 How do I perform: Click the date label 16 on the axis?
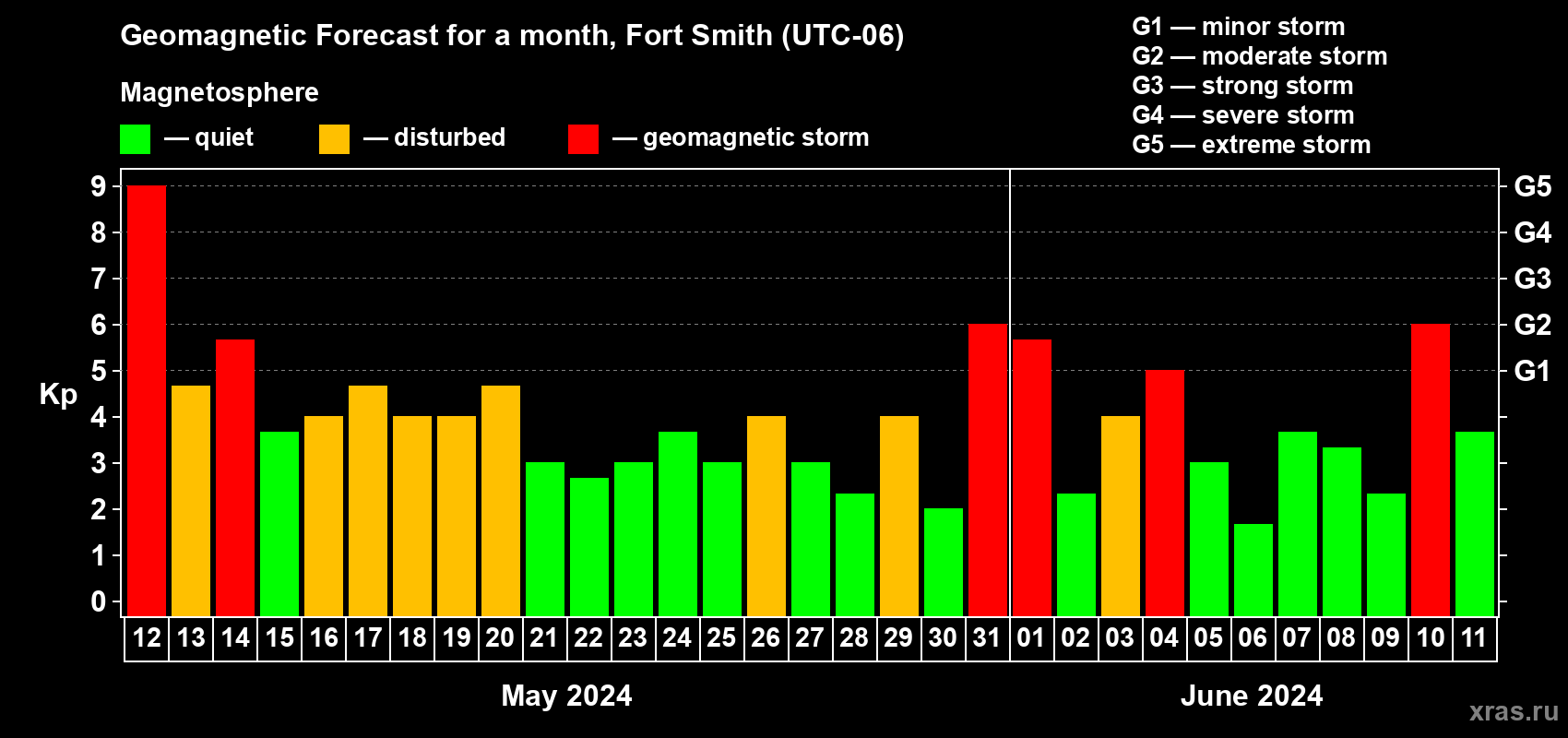pyautogui.click(x=324, y=637)
